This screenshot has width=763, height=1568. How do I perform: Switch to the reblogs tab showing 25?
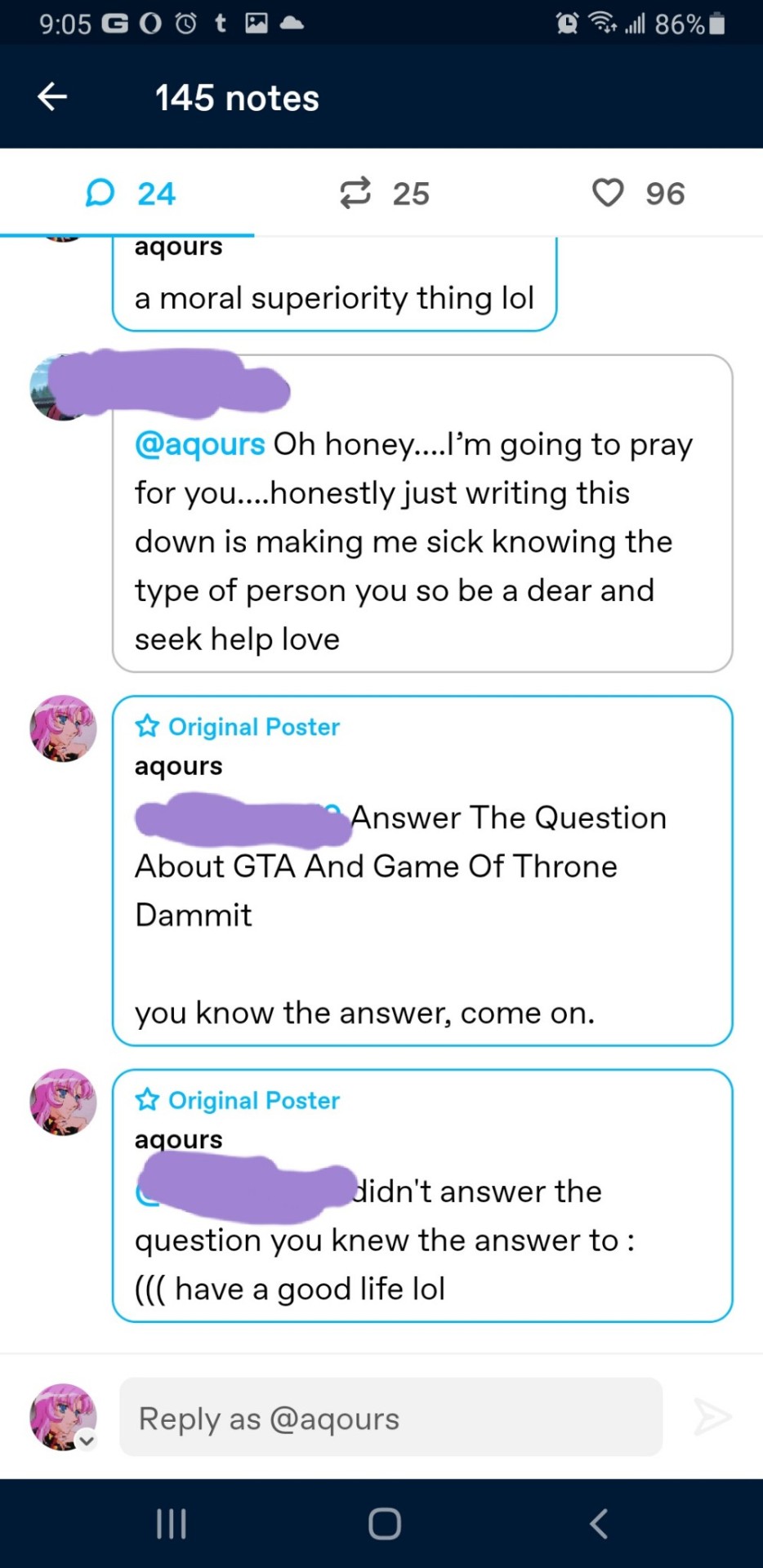click(x=384, y=194)
